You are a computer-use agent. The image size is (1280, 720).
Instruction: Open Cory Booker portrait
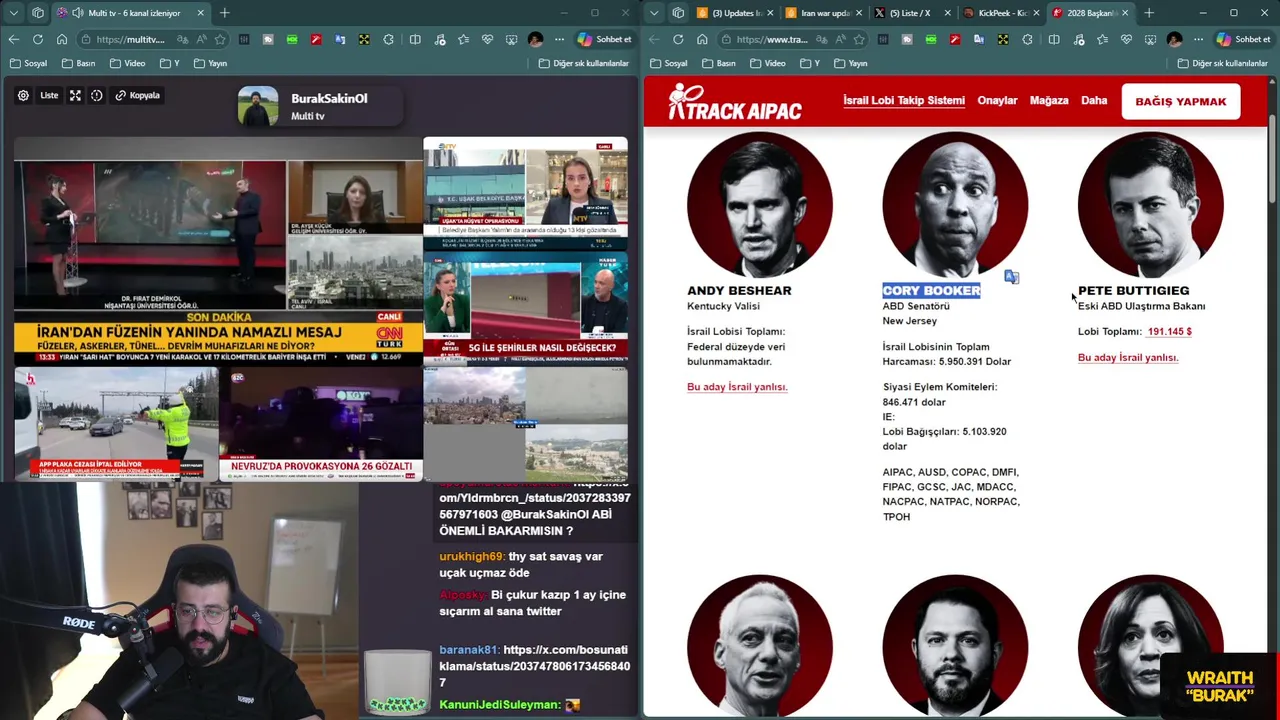coord(955,206)
